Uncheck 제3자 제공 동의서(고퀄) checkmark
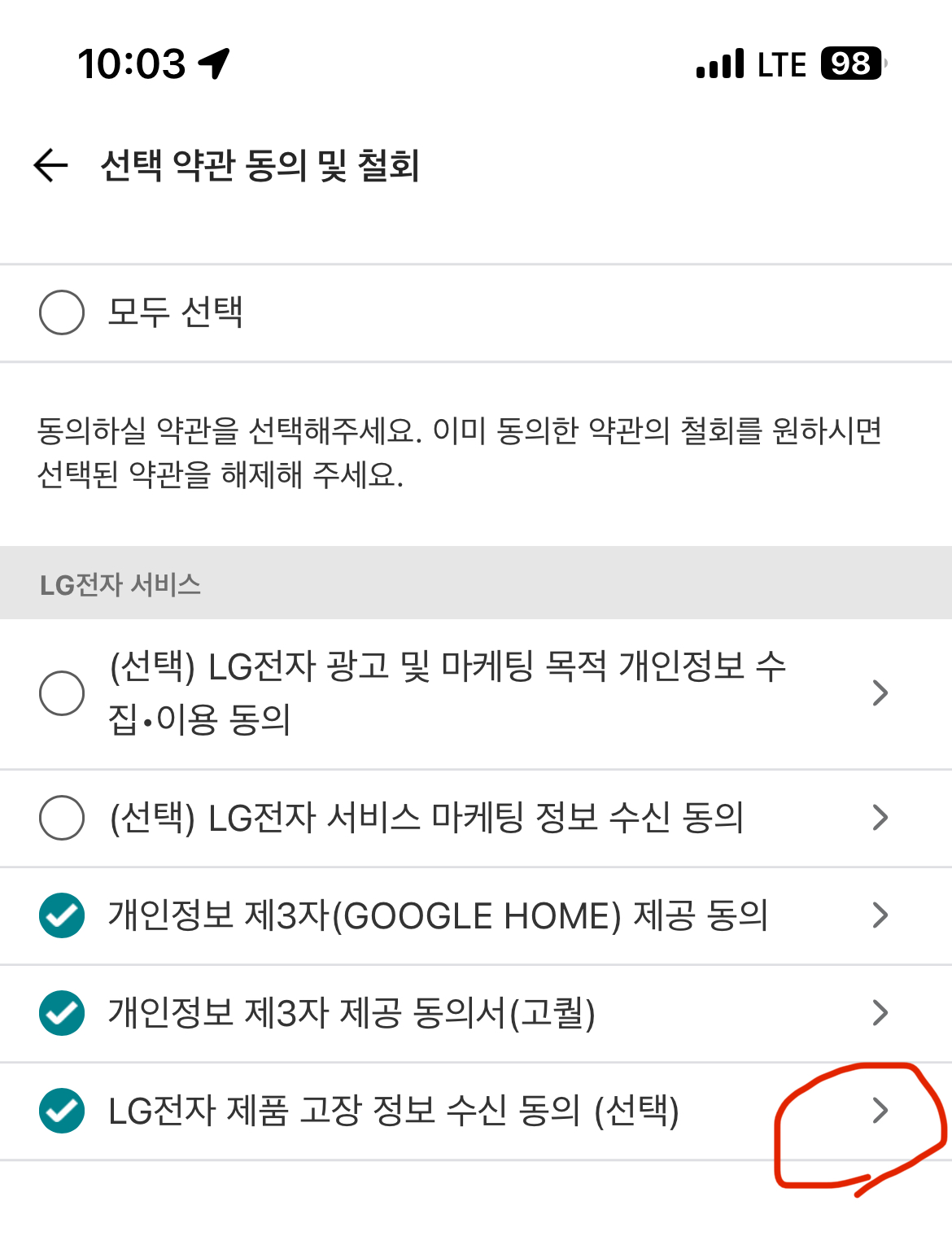 point(62,1013)
